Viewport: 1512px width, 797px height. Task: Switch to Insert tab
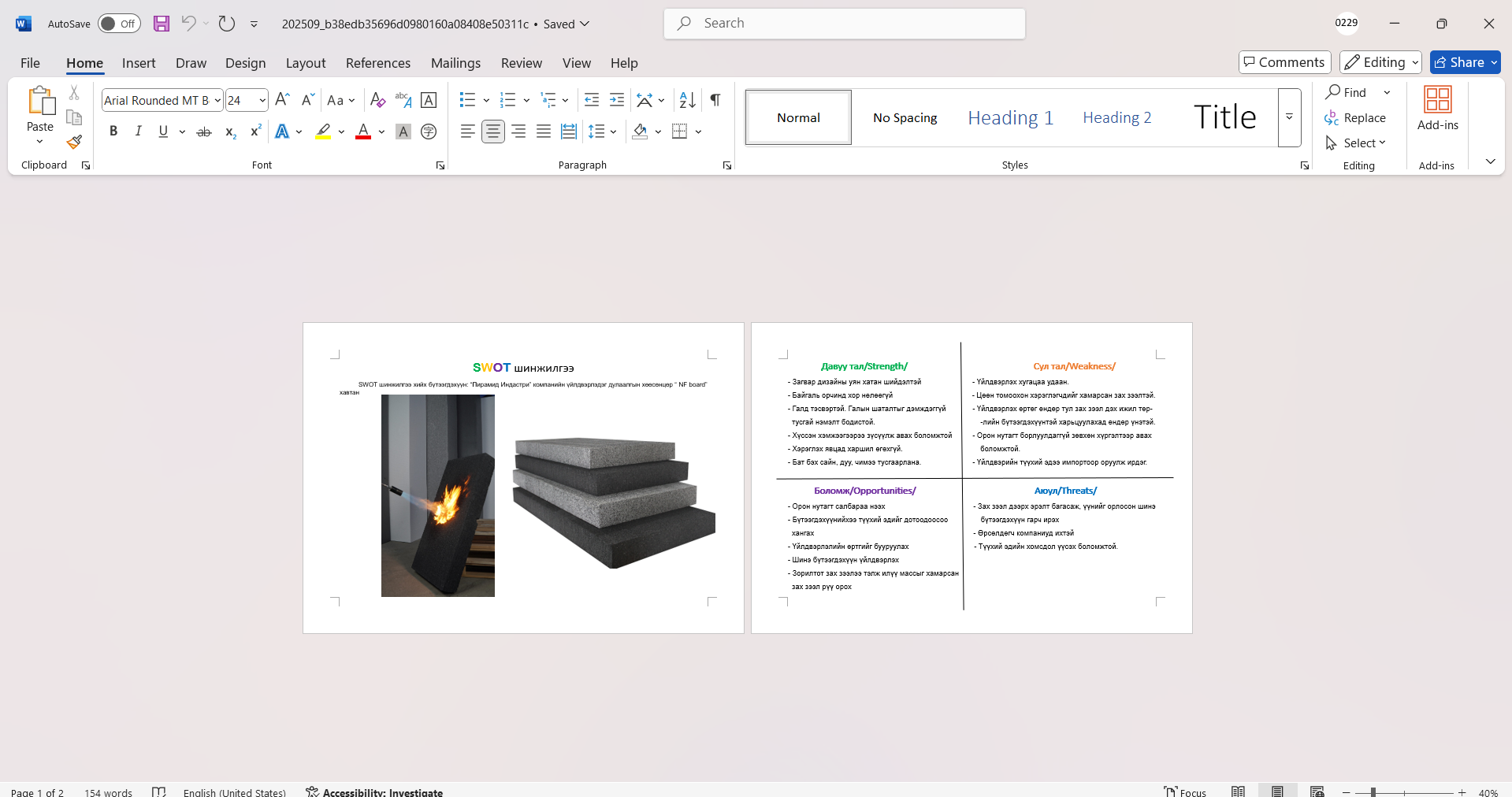point(139,63)
